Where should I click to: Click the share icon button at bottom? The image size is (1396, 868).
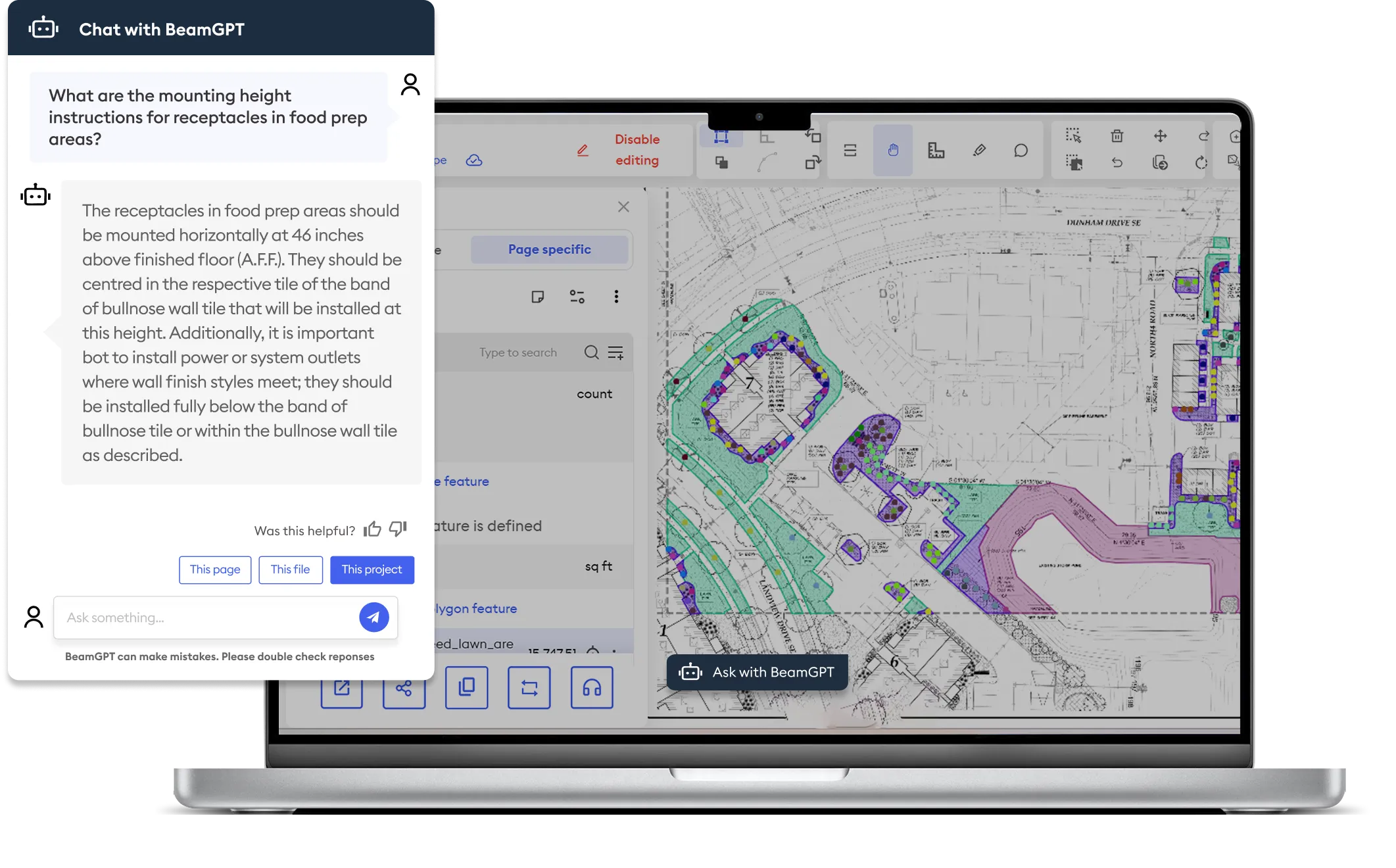pos(404,688)
